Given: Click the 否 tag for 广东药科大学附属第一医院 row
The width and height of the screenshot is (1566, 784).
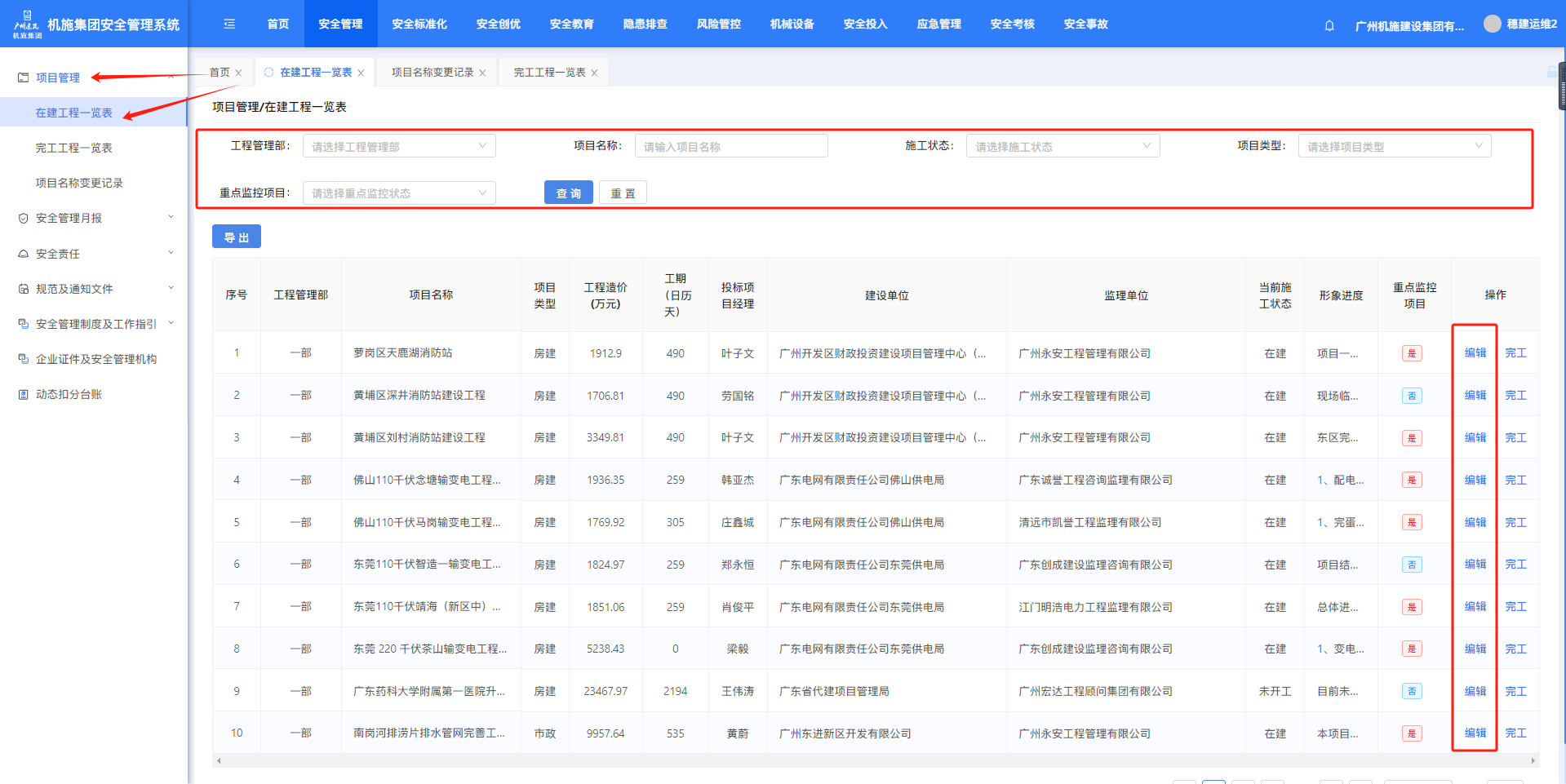Looking at the screenshot, I should pyautogui.click(x=1412, y=691).
